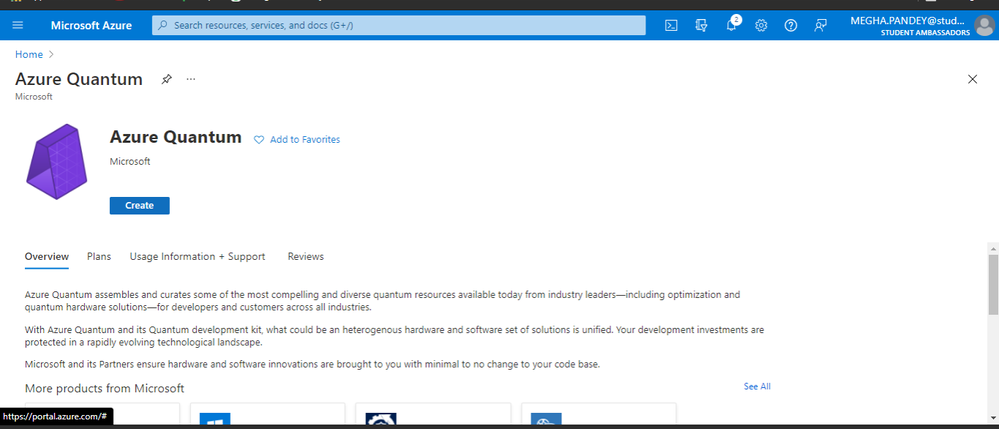The image size is (999, 429).
Task: Open the Directories and subscriptions filter icon
Action: (x=701, y=25)
